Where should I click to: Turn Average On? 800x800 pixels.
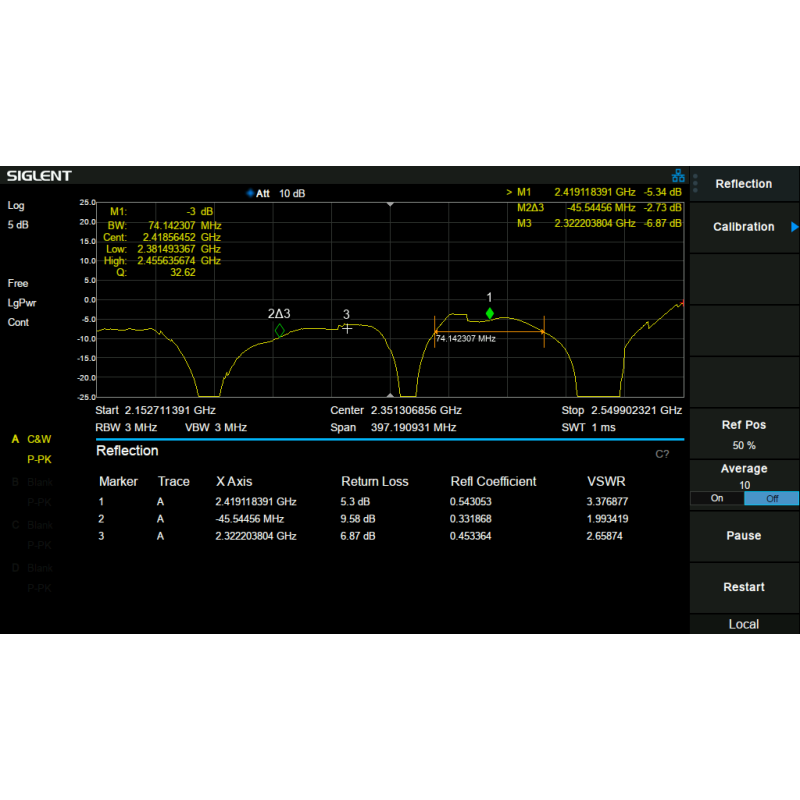tap(716, 498)
